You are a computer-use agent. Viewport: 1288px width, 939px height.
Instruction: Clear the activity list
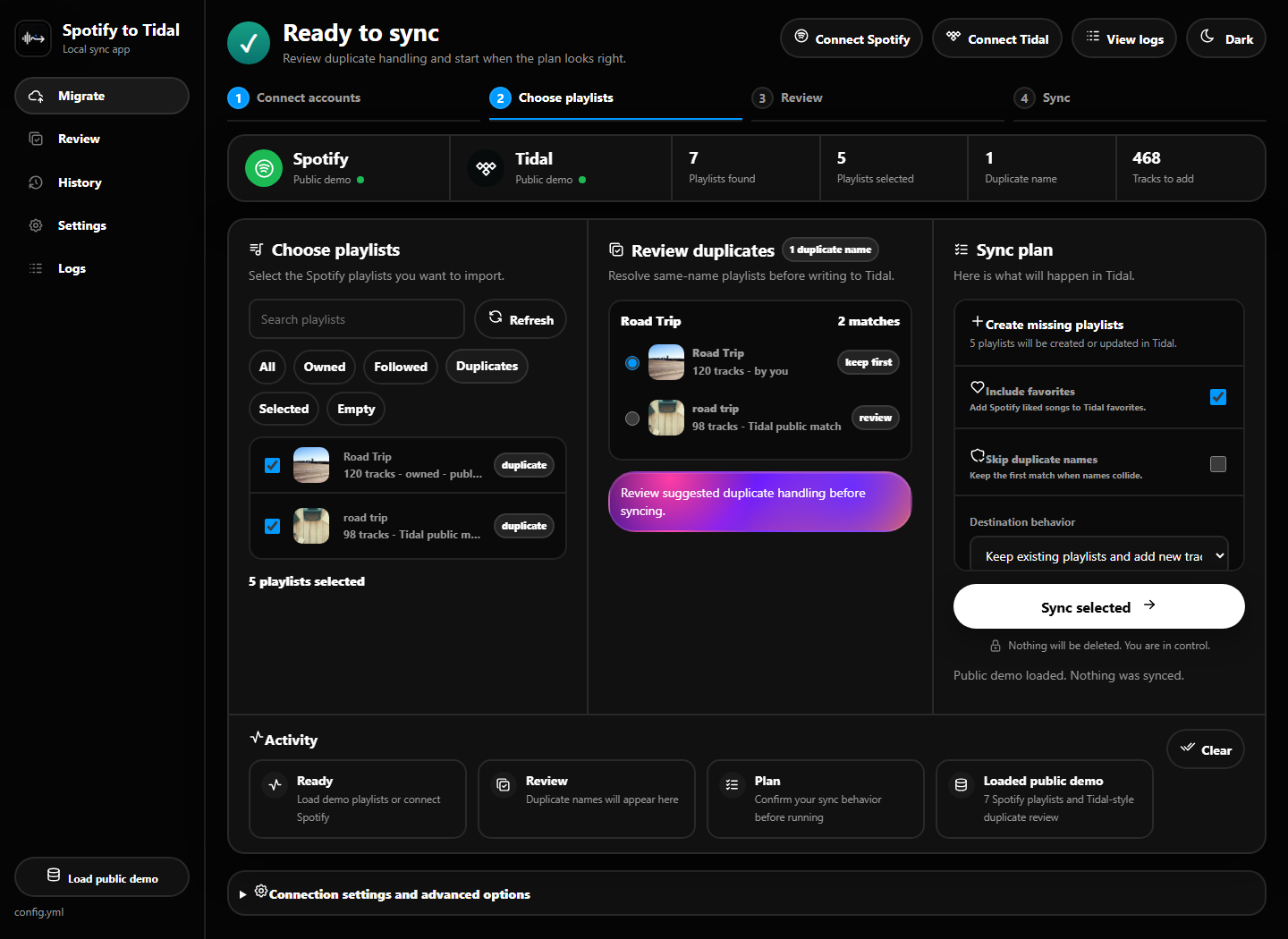[x=1206, y=749]
